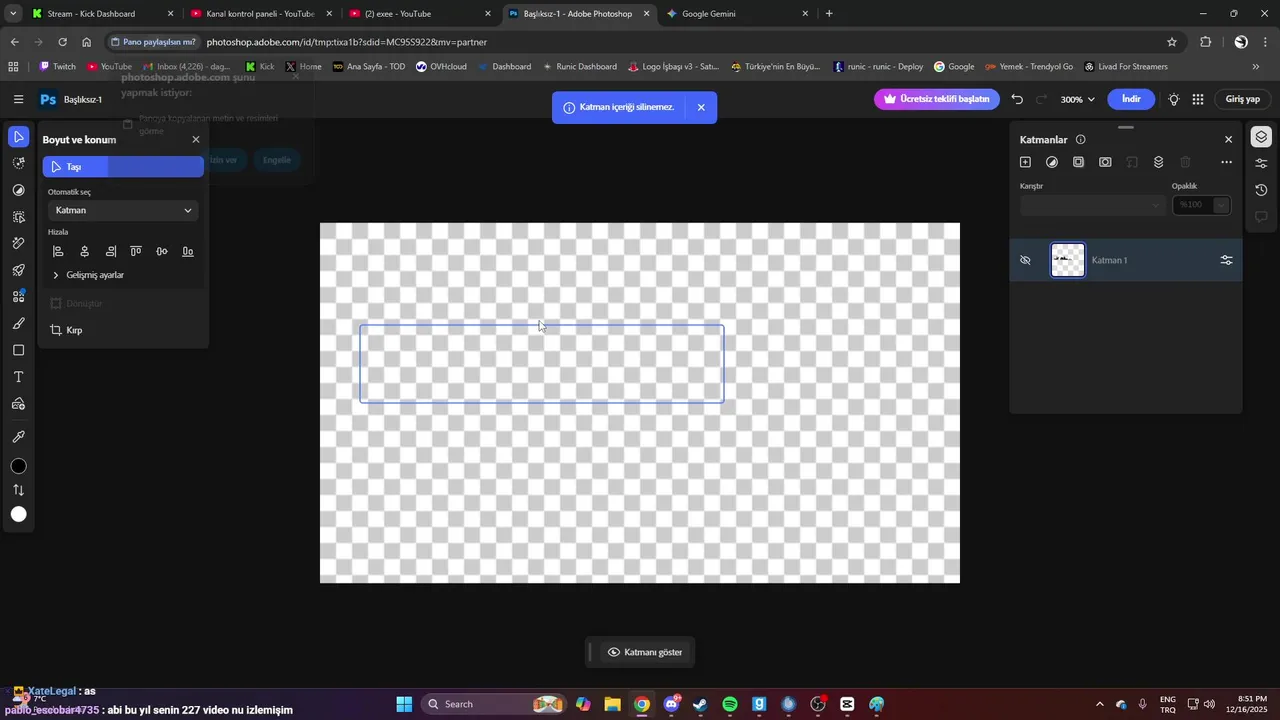1280x720 pixels.
Task: Open the add image tool
Action: (x=18, y=404)
